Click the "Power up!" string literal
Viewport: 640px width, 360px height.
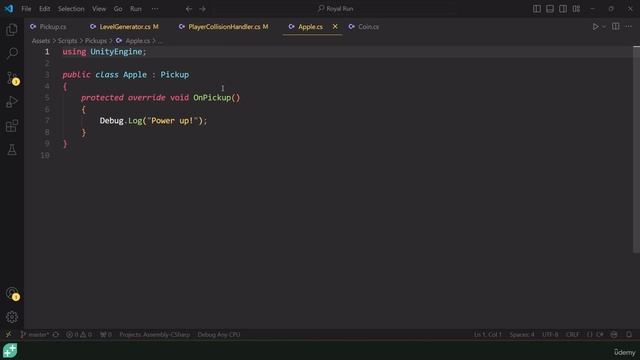172,121
